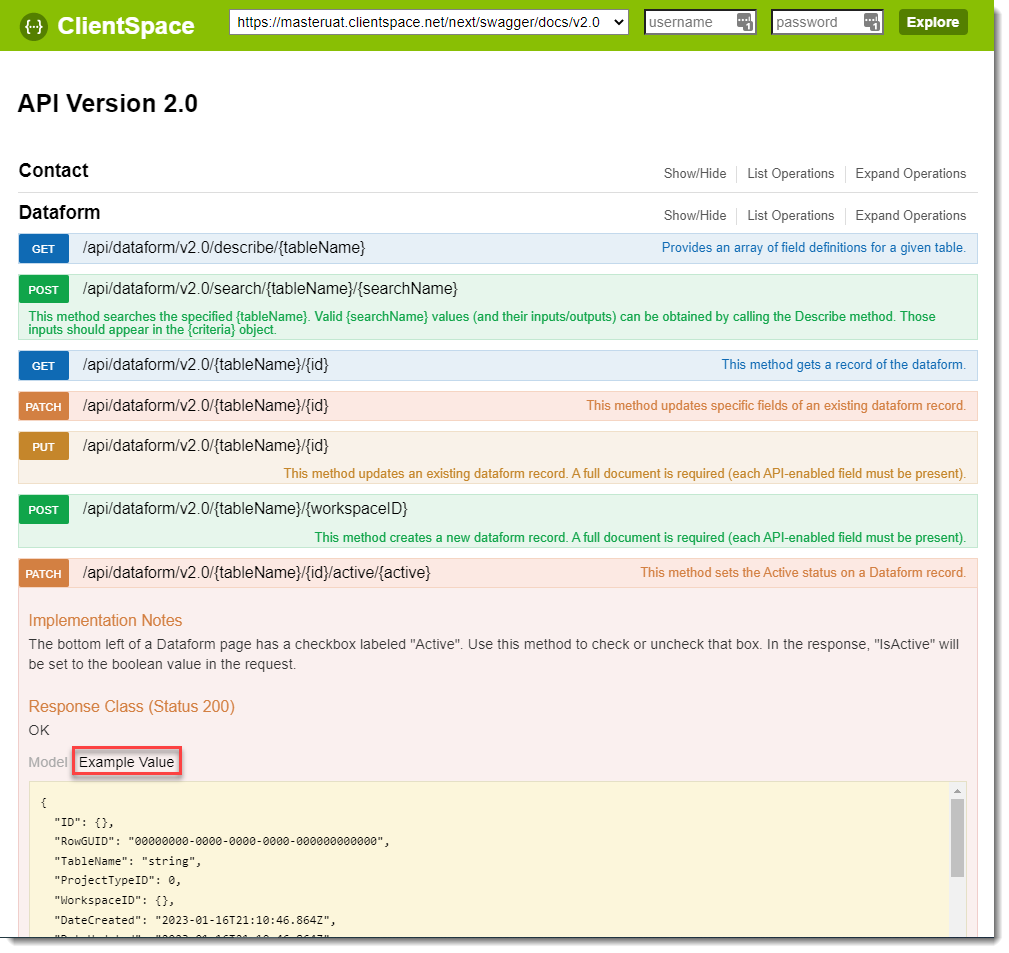Click the ClientSpace title text
1009x953 pixels.
(x=126, y=26)
